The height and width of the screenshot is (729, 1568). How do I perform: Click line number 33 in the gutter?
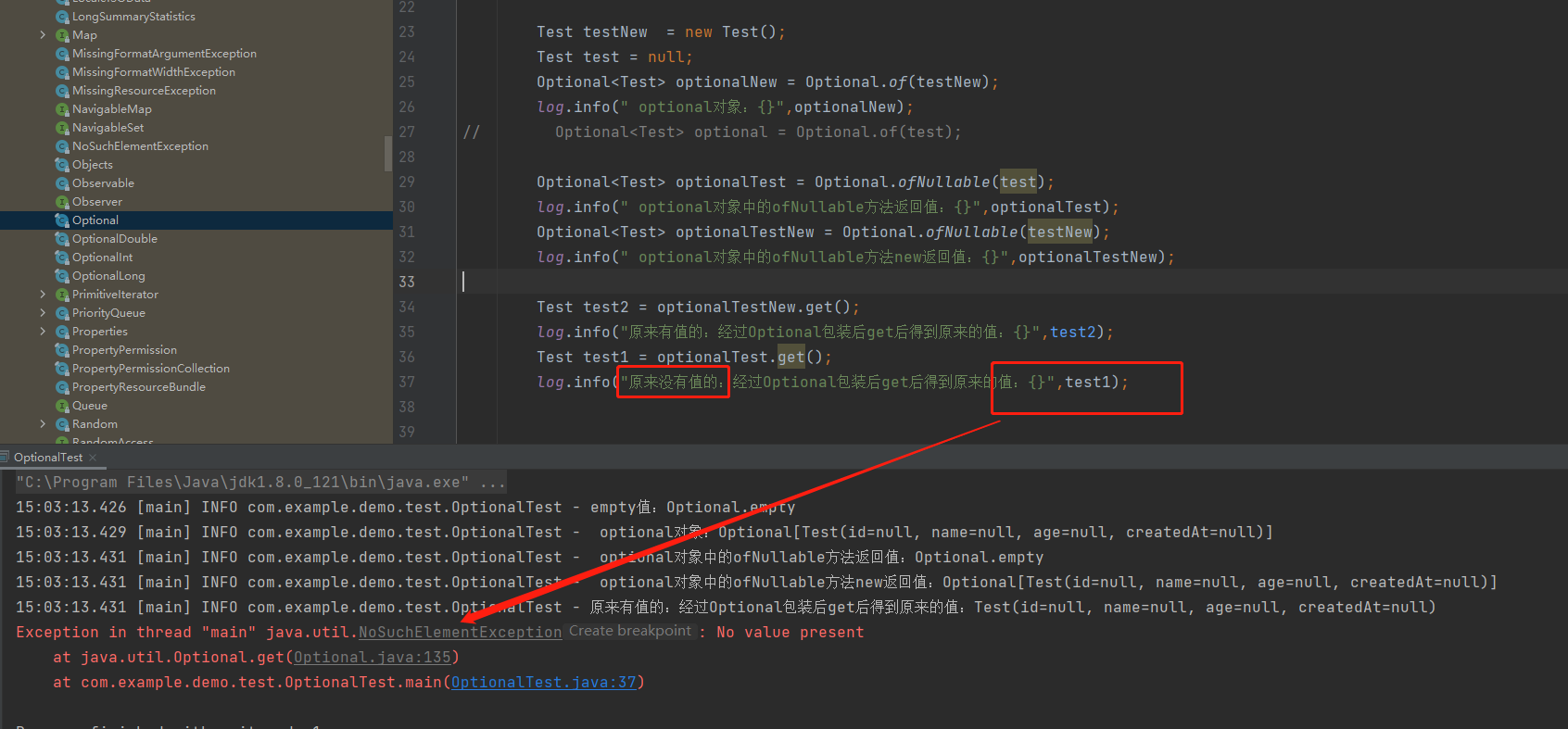407,282
